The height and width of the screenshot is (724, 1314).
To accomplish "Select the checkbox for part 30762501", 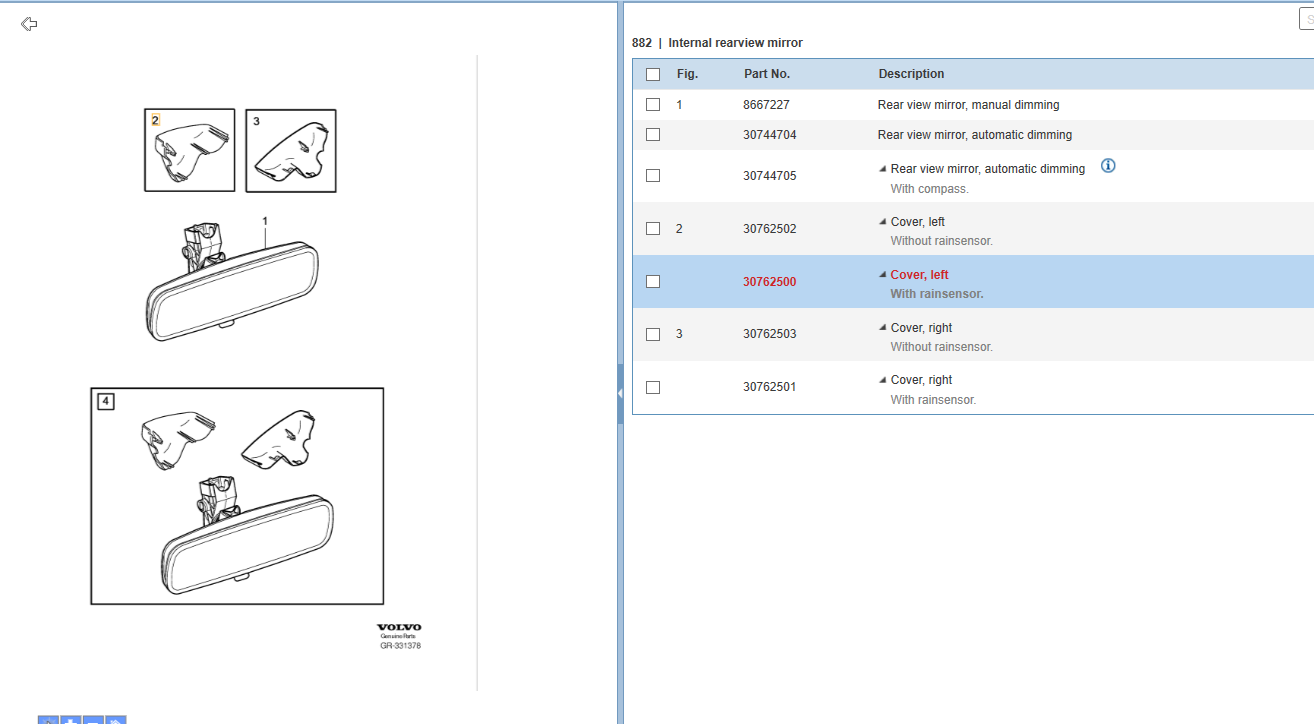I will 653,387.
